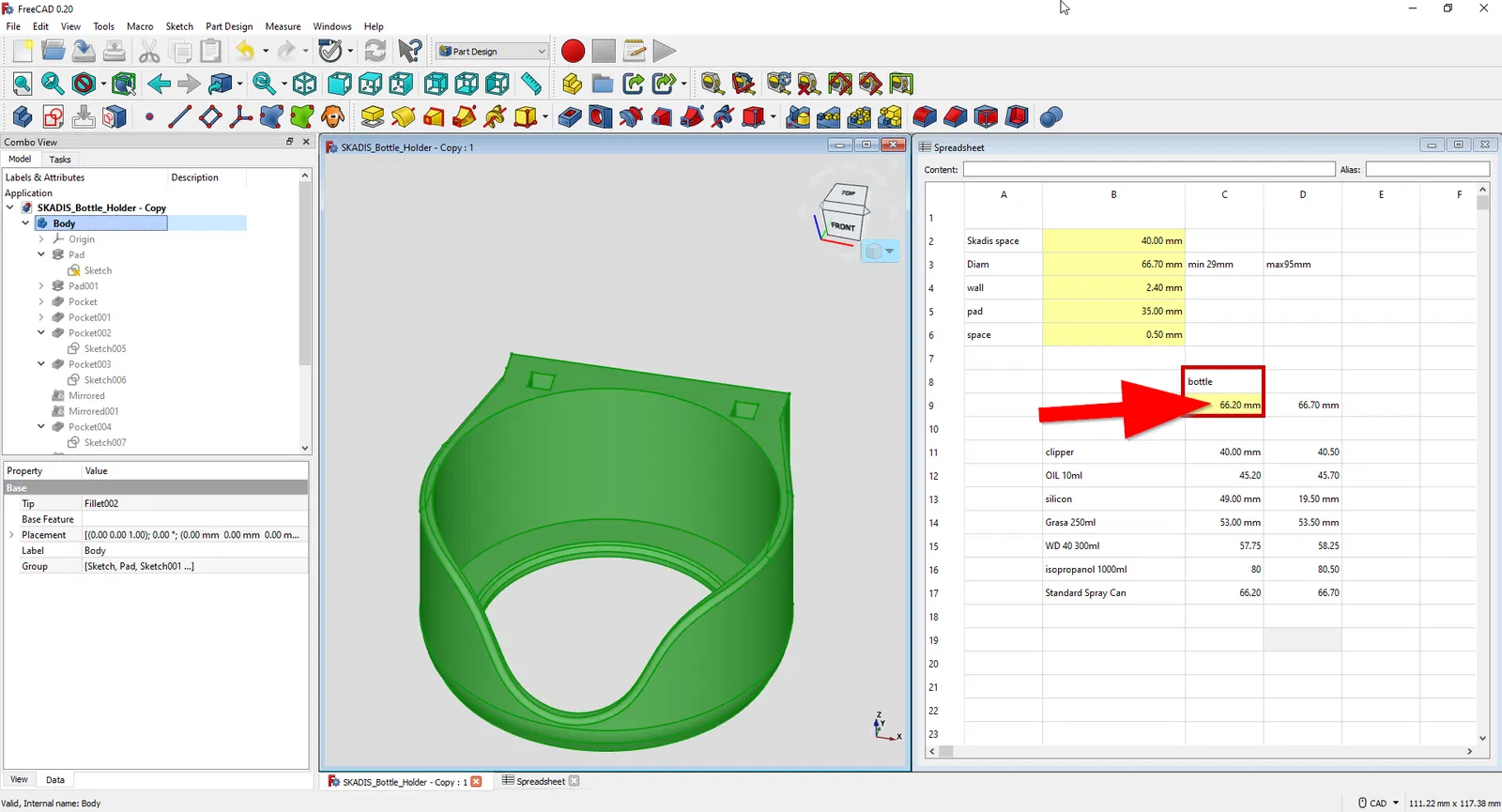1502x812 pixels.
Task: Undo the last action
Action: pos(245,51)
